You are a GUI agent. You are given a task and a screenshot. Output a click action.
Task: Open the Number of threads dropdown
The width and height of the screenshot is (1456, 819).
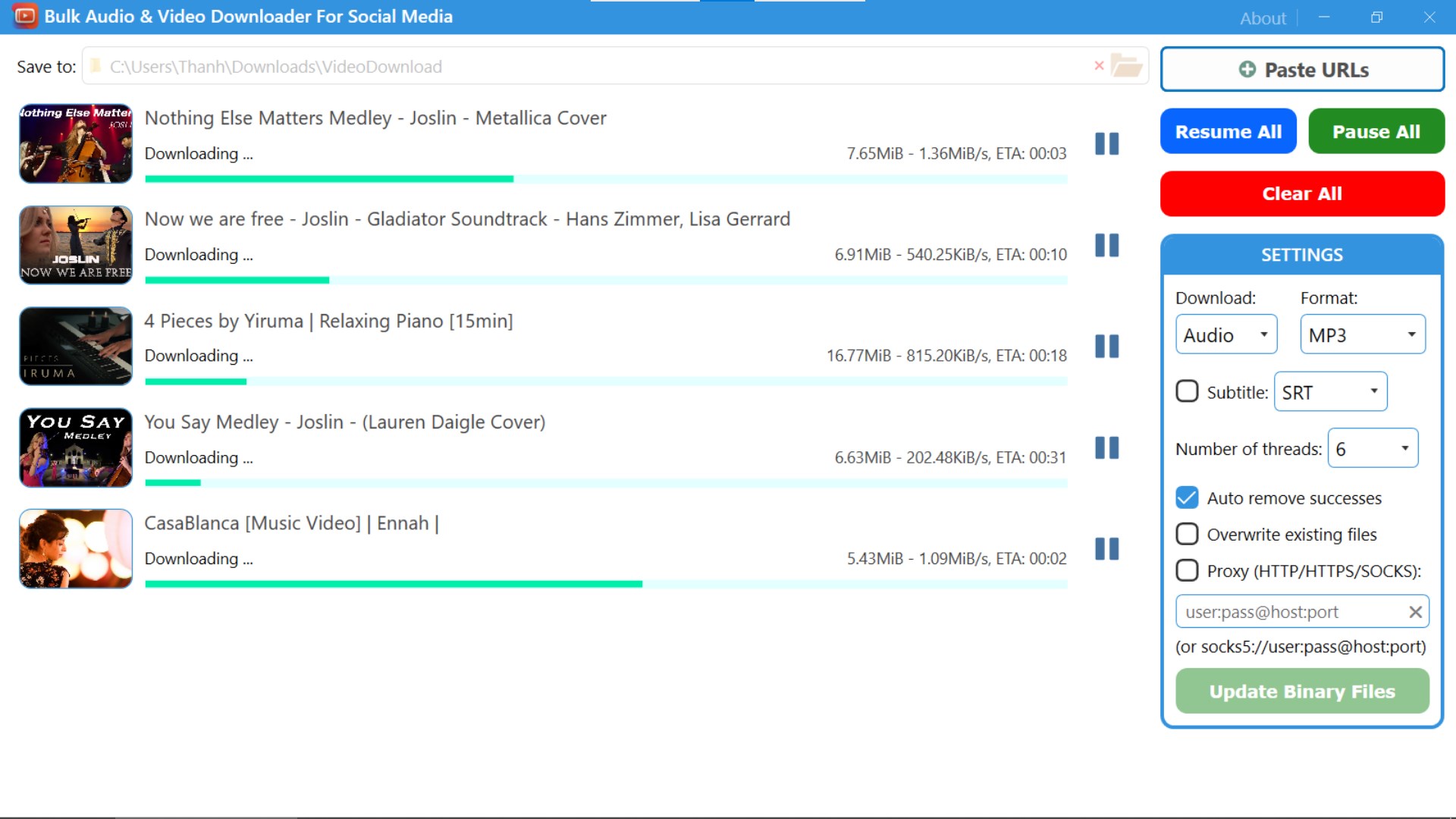1373,448
